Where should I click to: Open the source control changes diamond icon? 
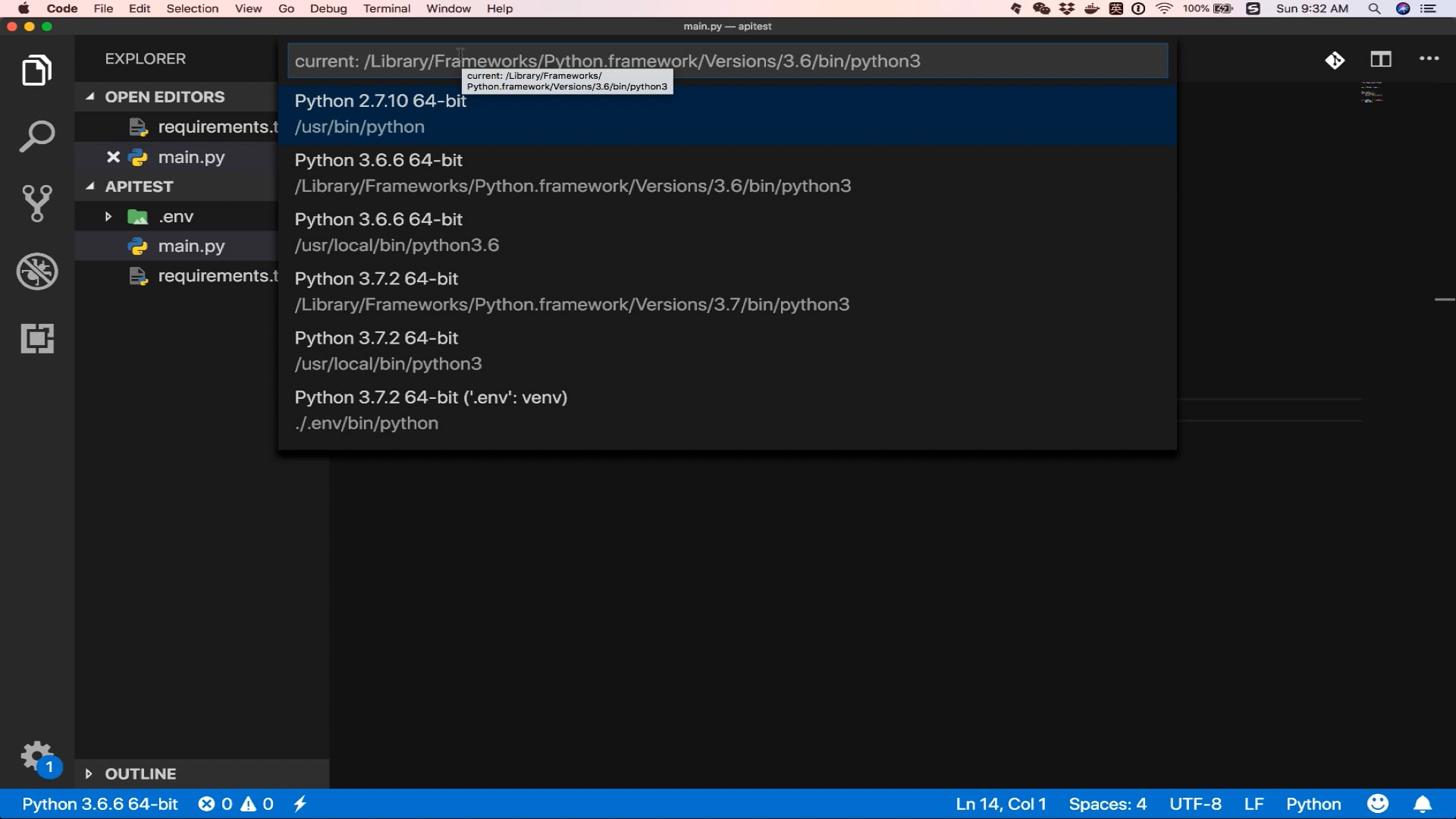click(x=1335, y=60)
